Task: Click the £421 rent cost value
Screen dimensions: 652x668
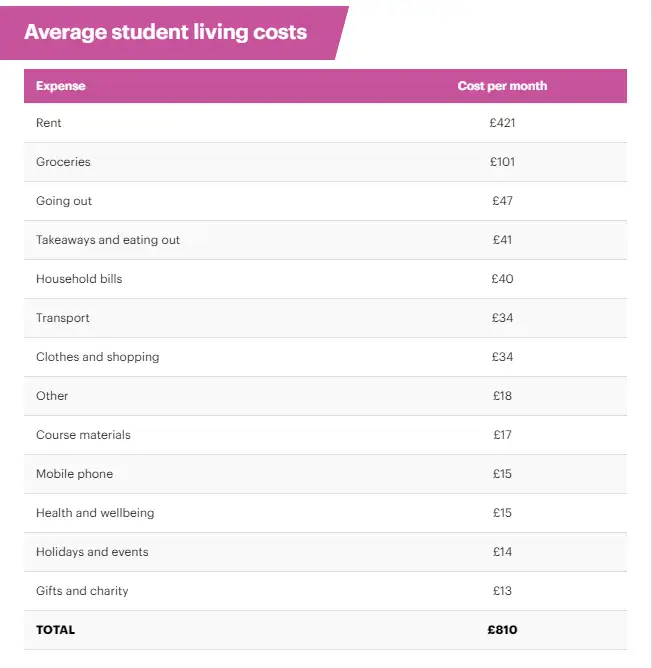Action: [x=502, y=123]
